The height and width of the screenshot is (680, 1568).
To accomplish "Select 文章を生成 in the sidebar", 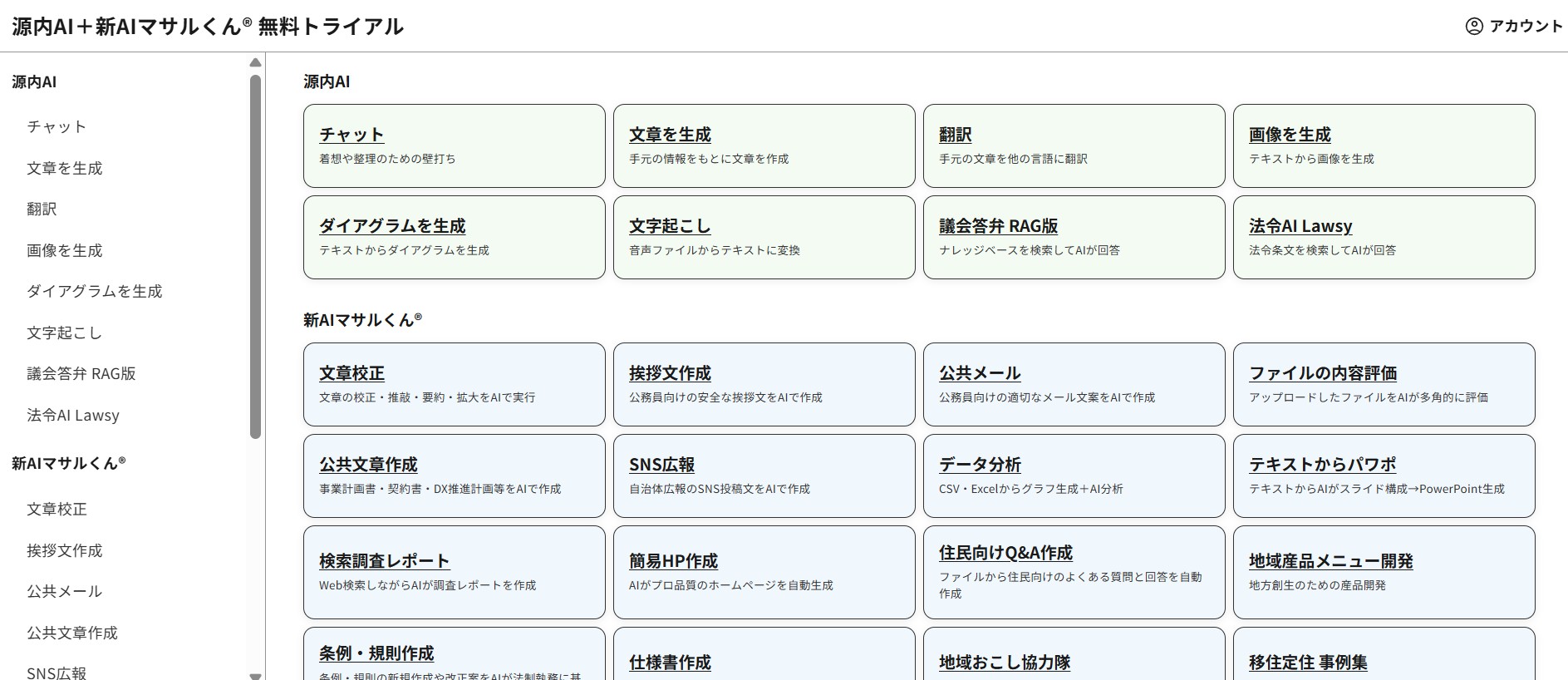I will [x=65, y=169].
